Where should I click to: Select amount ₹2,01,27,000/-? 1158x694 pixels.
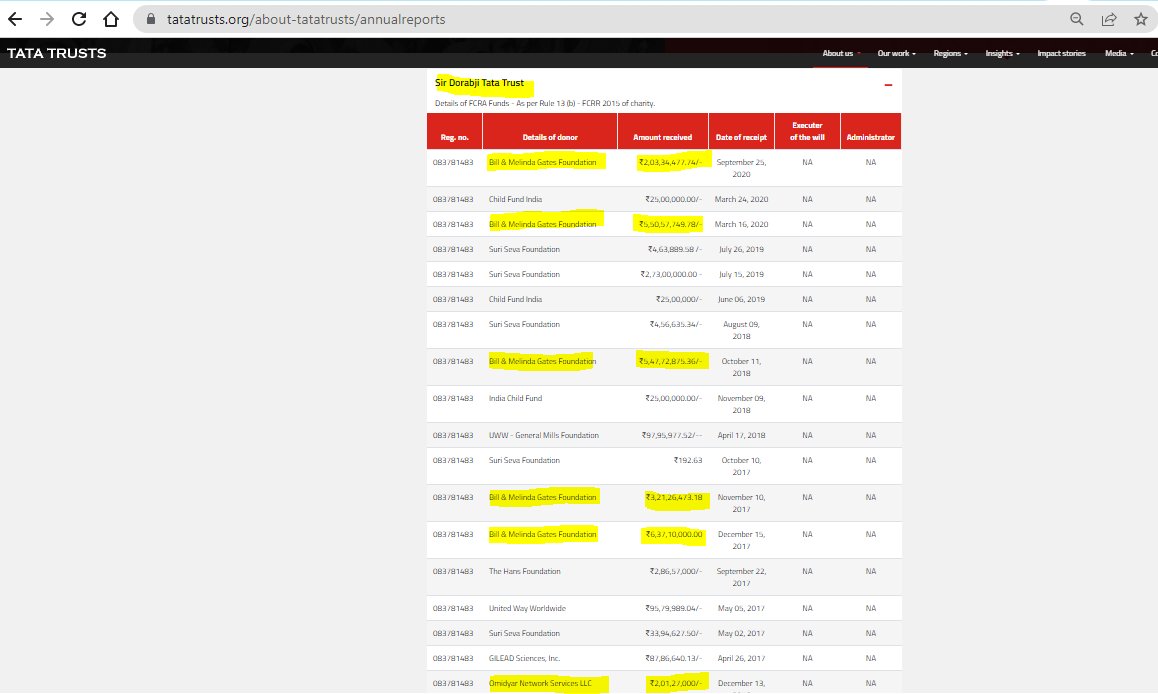[676, 683]
